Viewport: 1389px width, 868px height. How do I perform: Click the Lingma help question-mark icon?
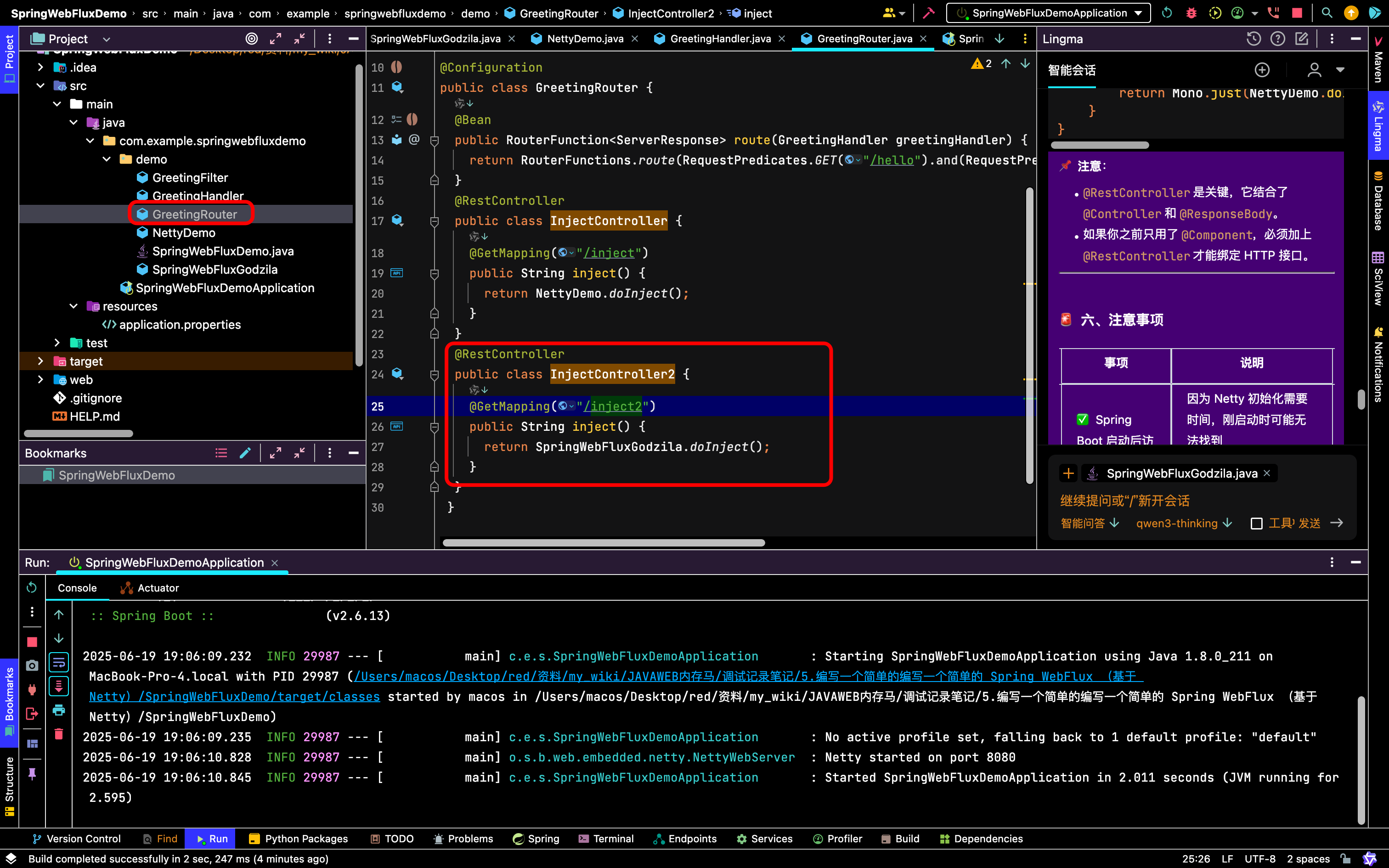click(1278, 39)
